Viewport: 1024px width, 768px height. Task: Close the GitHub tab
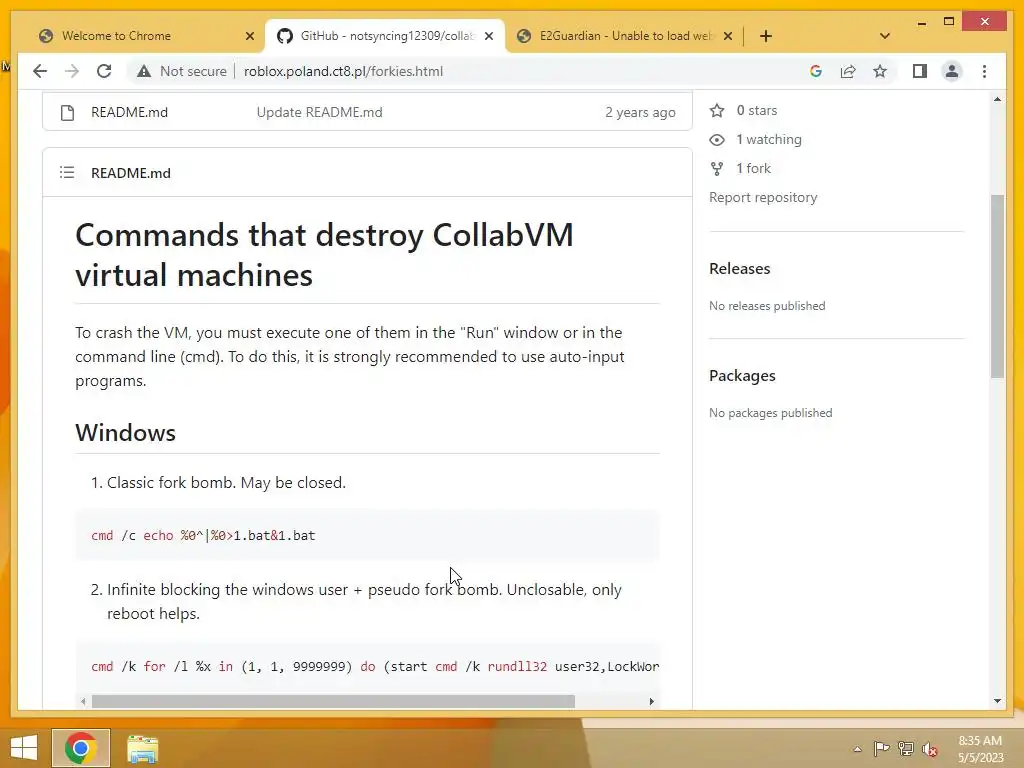coord(488,36)
